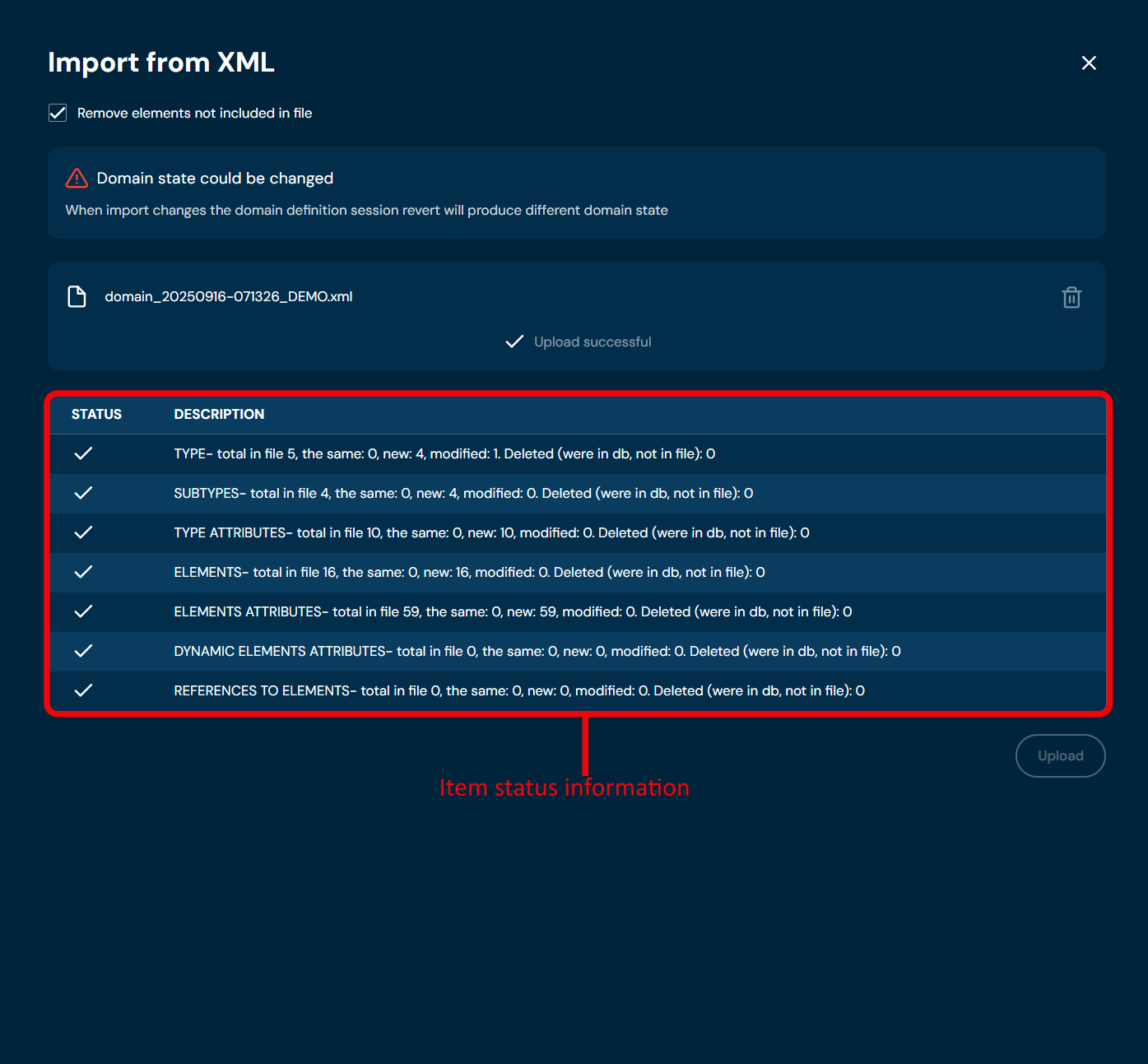The width and height of the screenshot is (1148, 1064).
Task: Click the Upload successful checkmark icon
Action: click(x=514, y=342)
